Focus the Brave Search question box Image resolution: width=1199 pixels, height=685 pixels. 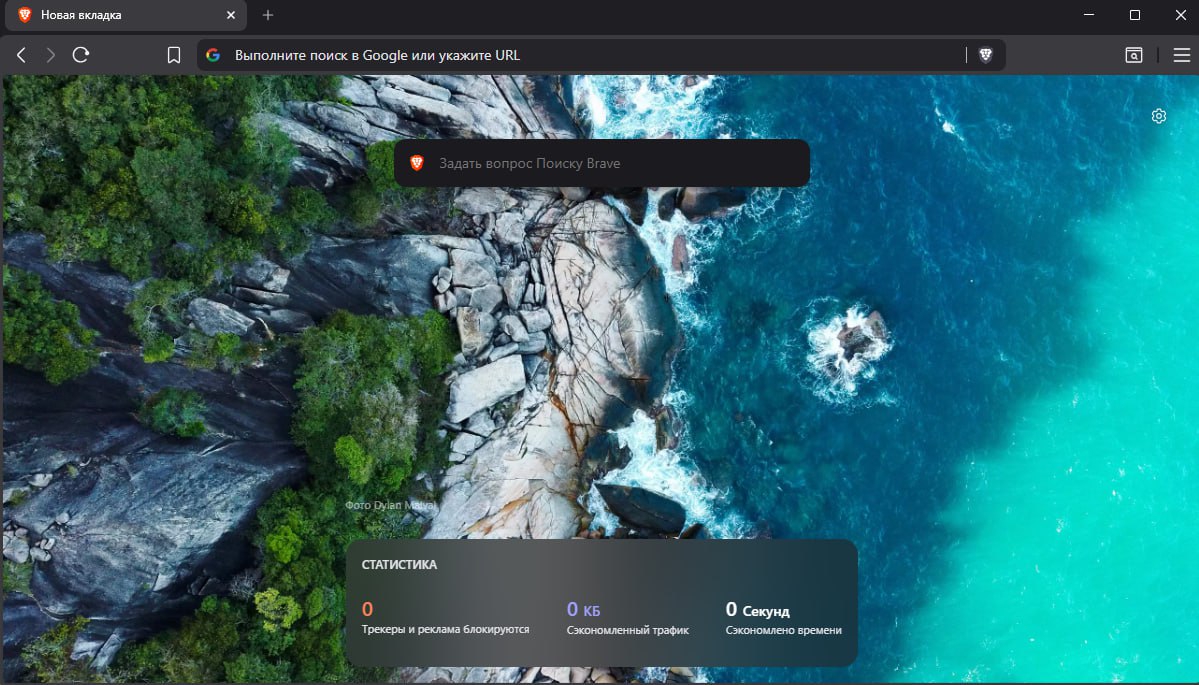[602, 163]
